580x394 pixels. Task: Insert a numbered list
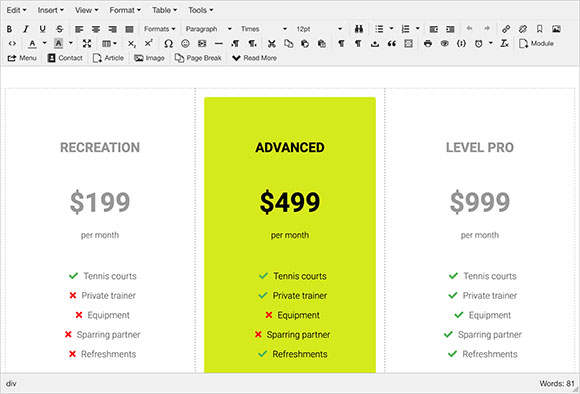405,29
